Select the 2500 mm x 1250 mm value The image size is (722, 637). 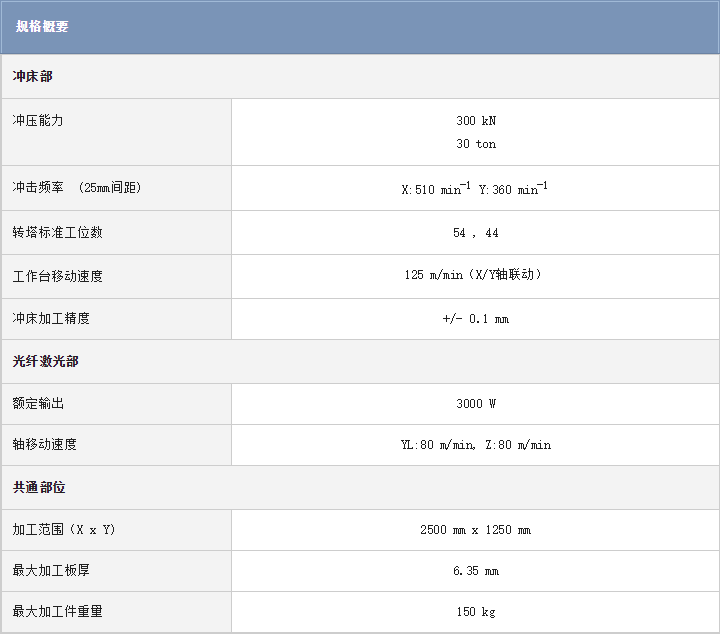pos(476,530)
